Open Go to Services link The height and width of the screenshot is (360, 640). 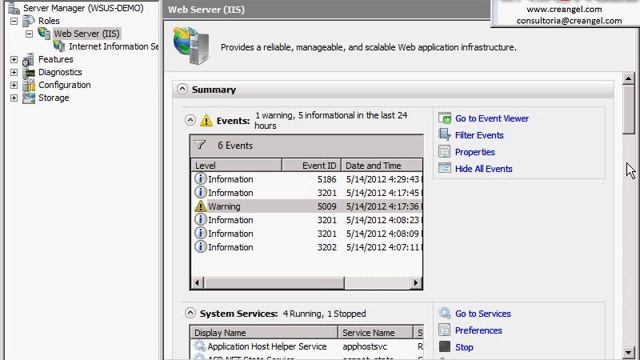(483, 313)
